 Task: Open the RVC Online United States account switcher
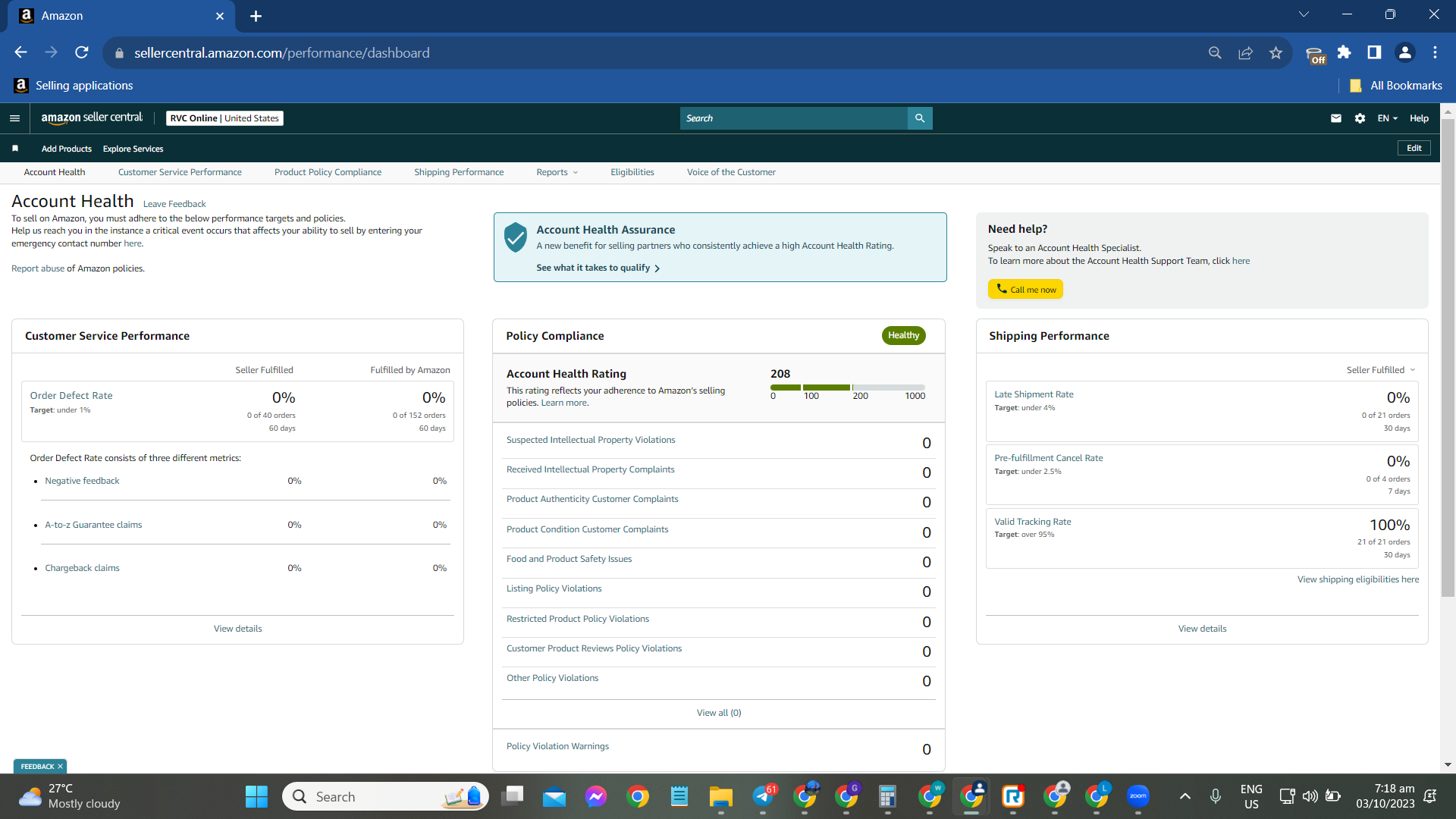(x=224, y=118)
